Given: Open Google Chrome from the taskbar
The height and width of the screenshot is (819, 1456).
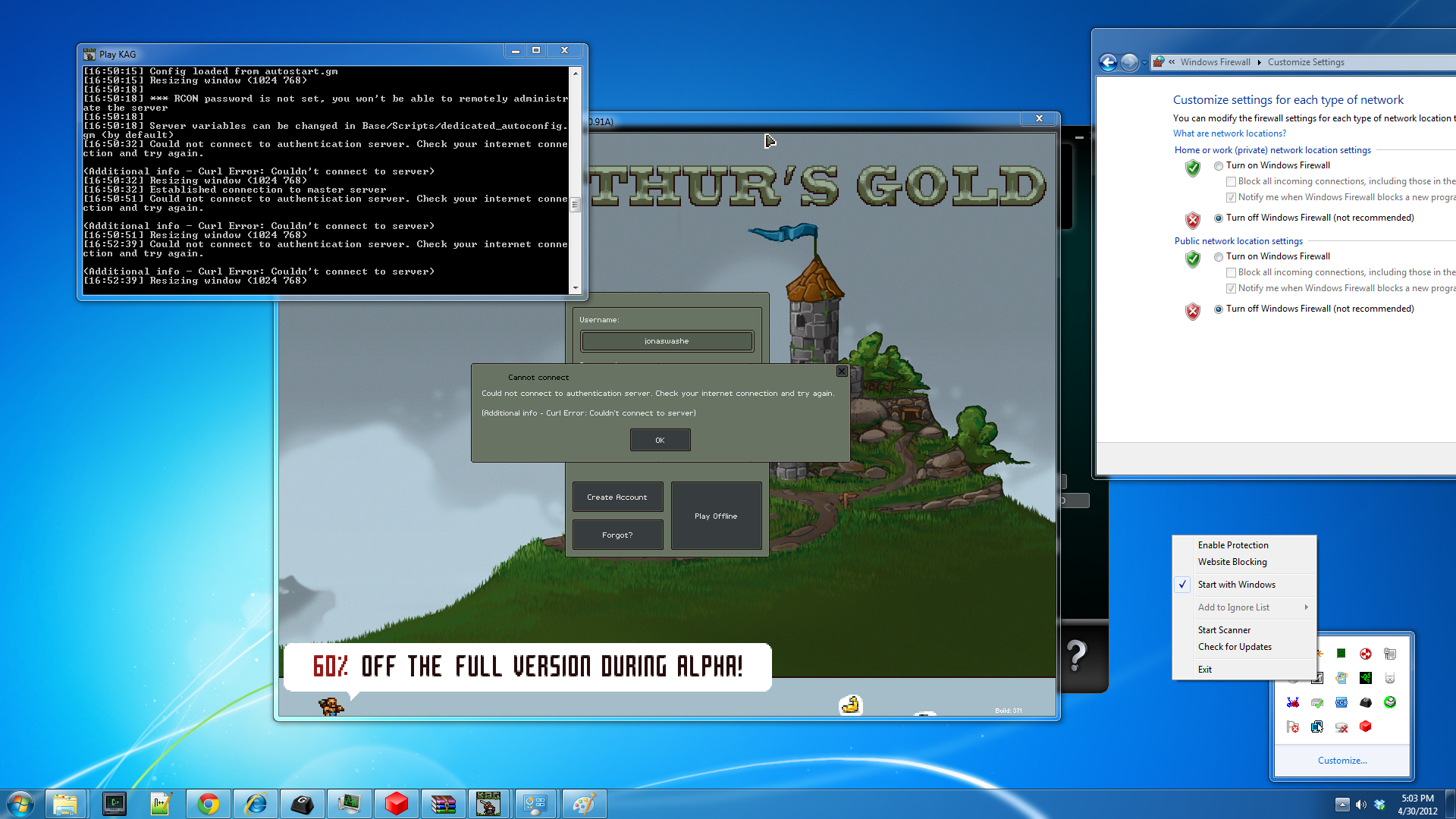Looking at the screenshot, I should 208,804.
